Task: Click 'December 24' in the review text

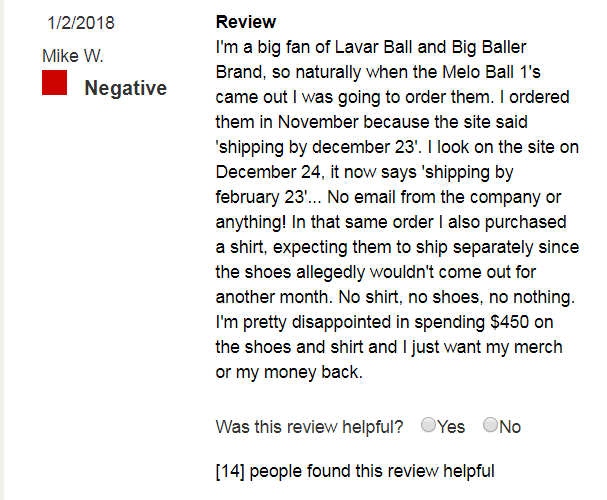Action: click(x=268, y=172)
